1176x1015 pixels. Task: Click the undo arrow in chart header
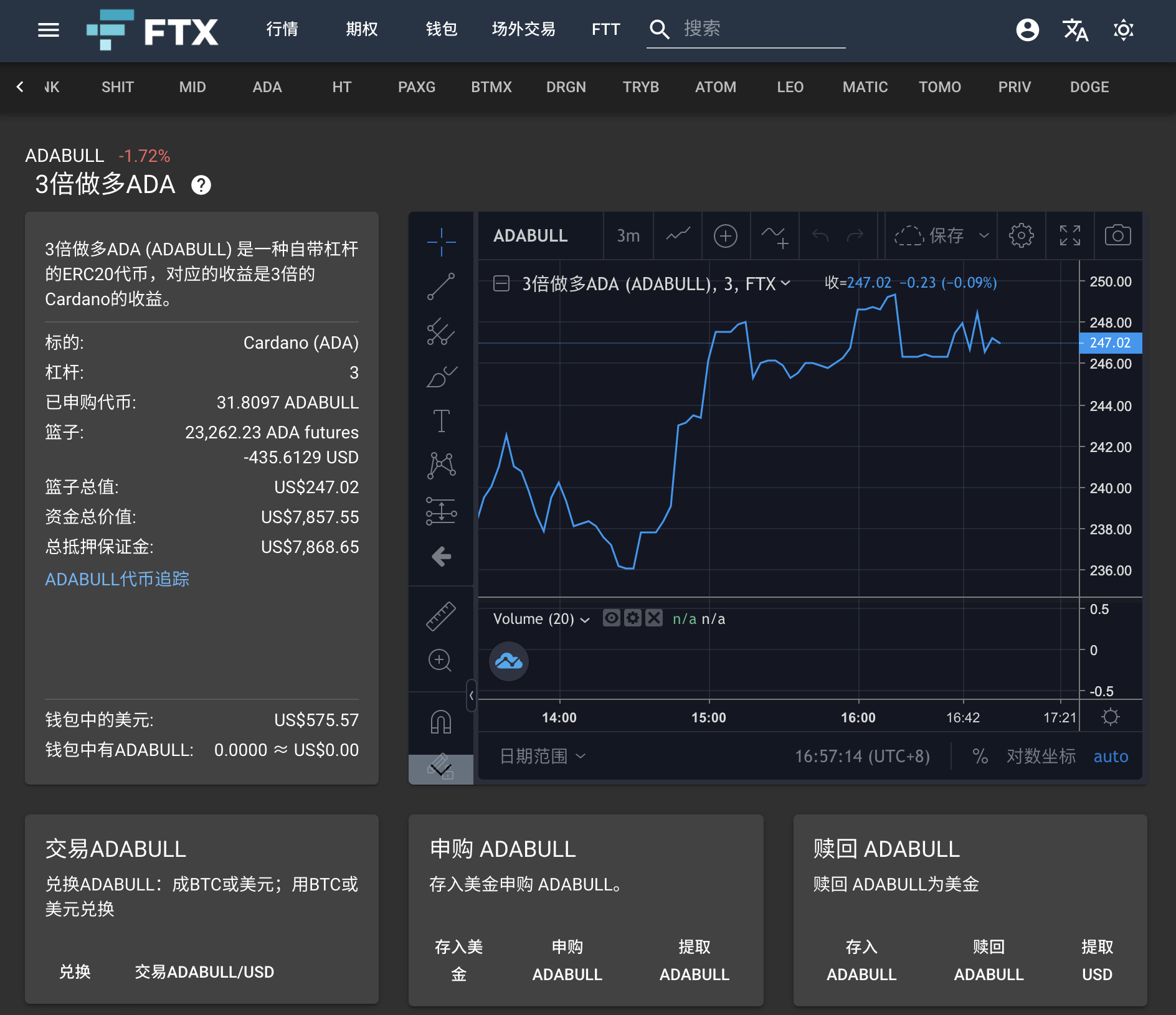tap(820, 235)
